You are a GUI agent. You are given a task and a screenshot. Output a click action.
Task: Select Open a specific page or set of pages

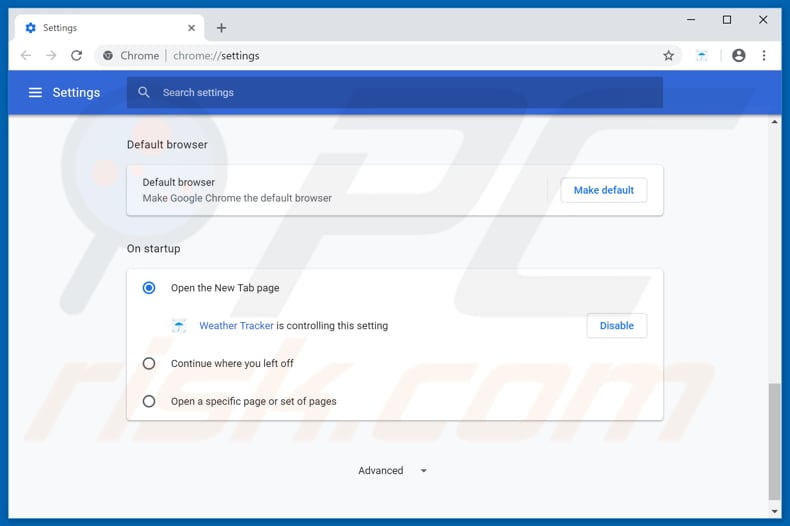[149, 401]
